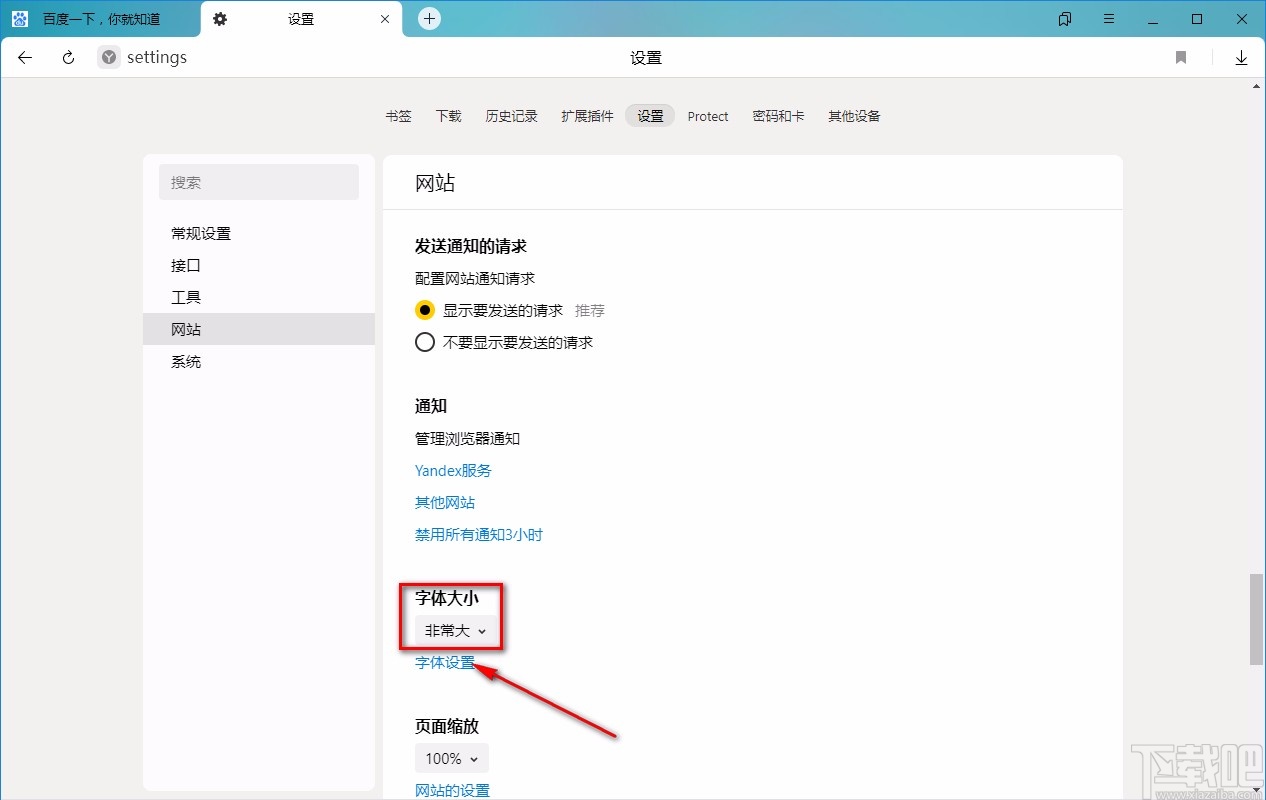Image resolution: width=1266 pixels, height=800 pixels.
Task: Click the Yandex icon in the address bar
Action: coord(107,57)
